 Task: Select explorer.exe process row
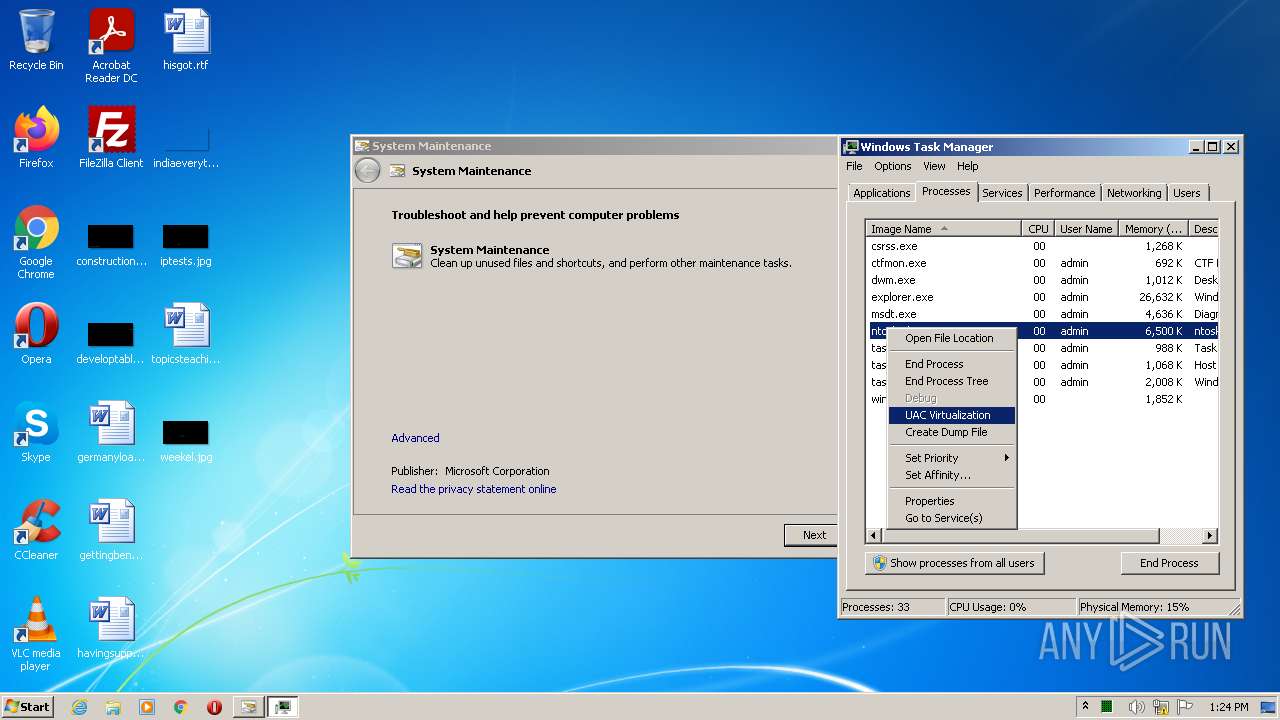click(1040, 297)
